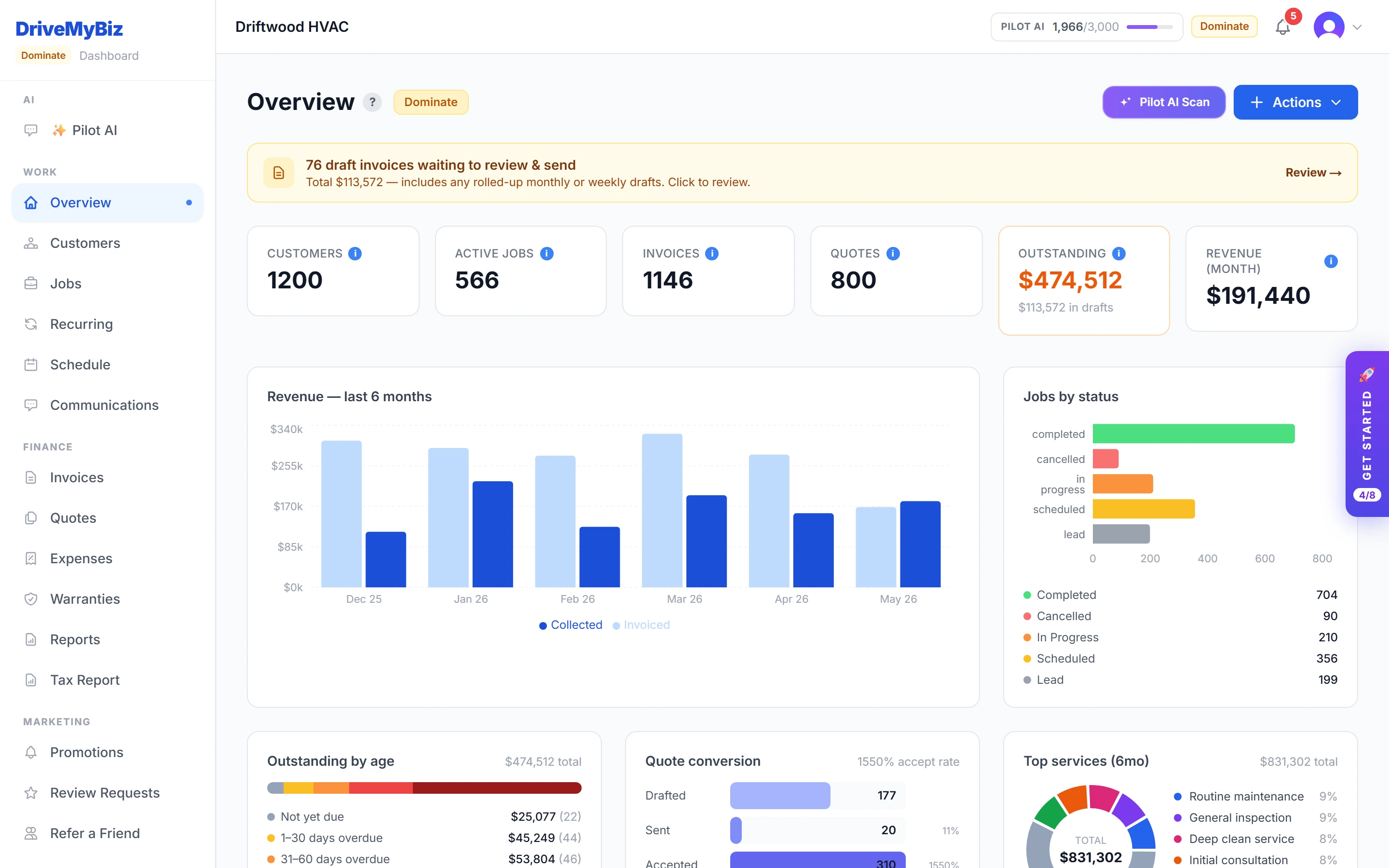Click Deep clean service in Top services
The height and width of the screenshot is (868, 1389).
point(1255,839)
